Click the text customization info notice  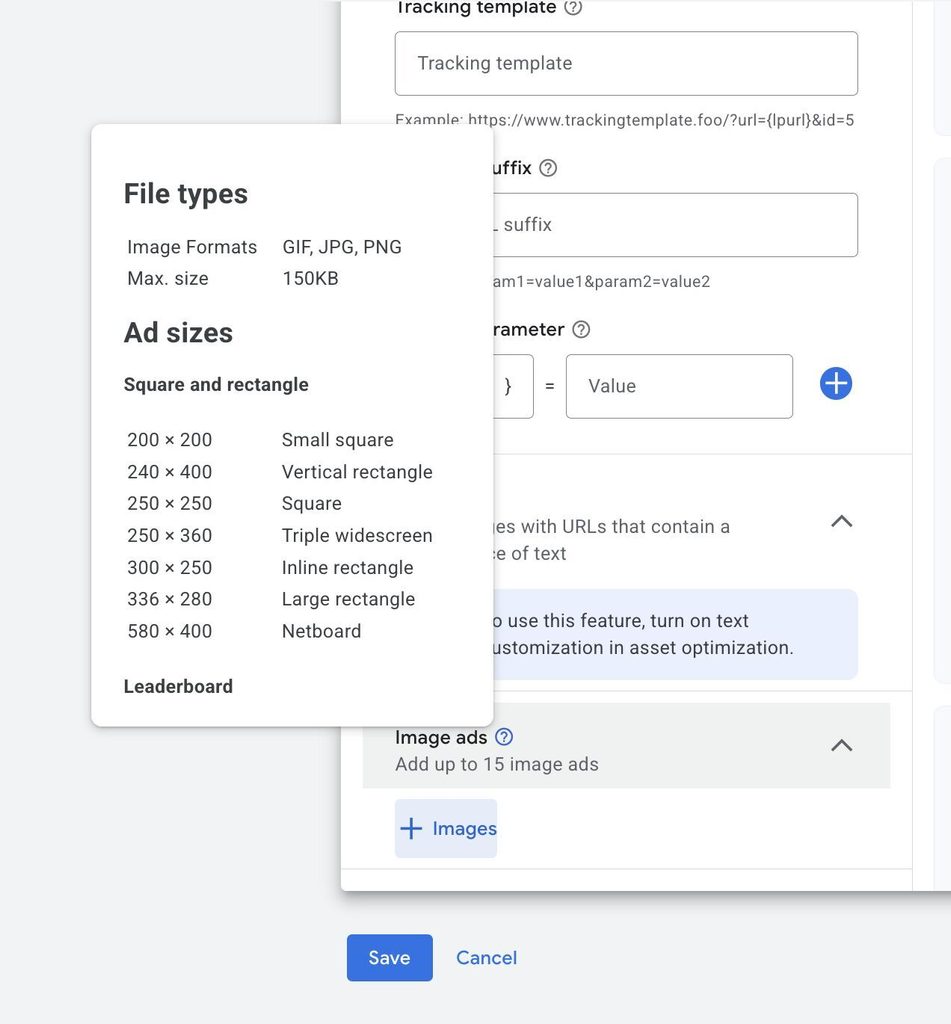[x=675, y=634]
